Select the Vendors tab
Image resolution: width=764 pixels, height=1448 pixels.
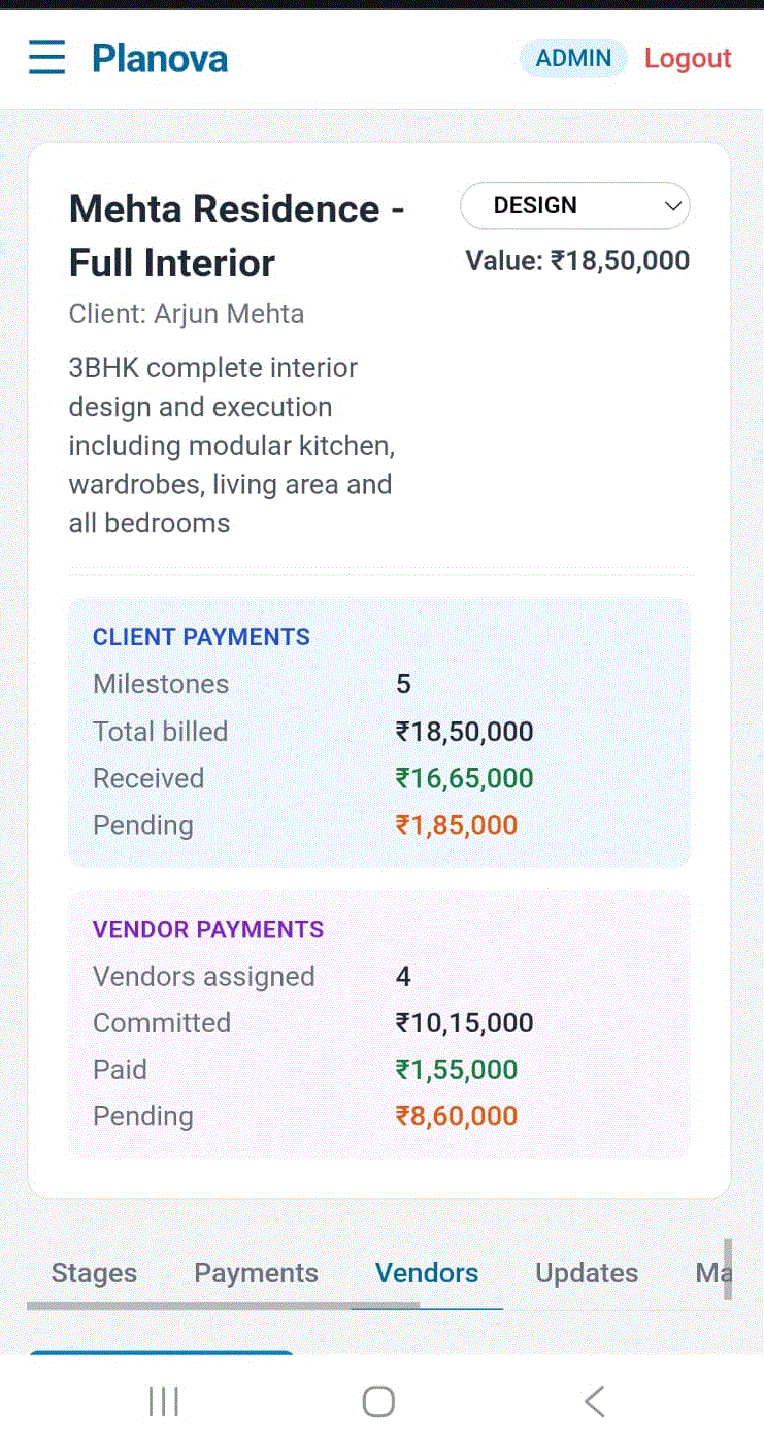click(427, 1273)
